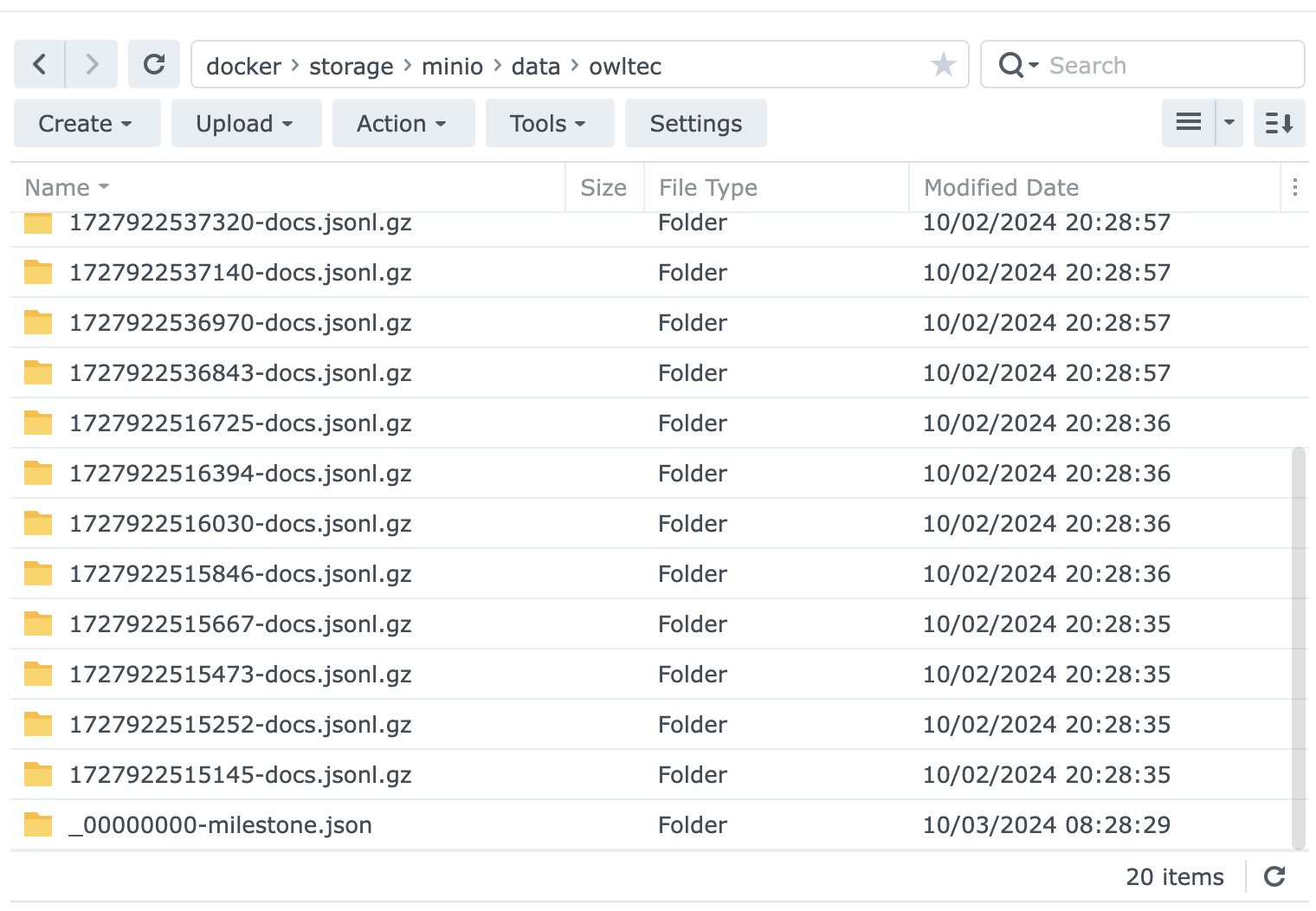
Task: Expand the Tools dropdown menu
Action: (x=550, y=123)
